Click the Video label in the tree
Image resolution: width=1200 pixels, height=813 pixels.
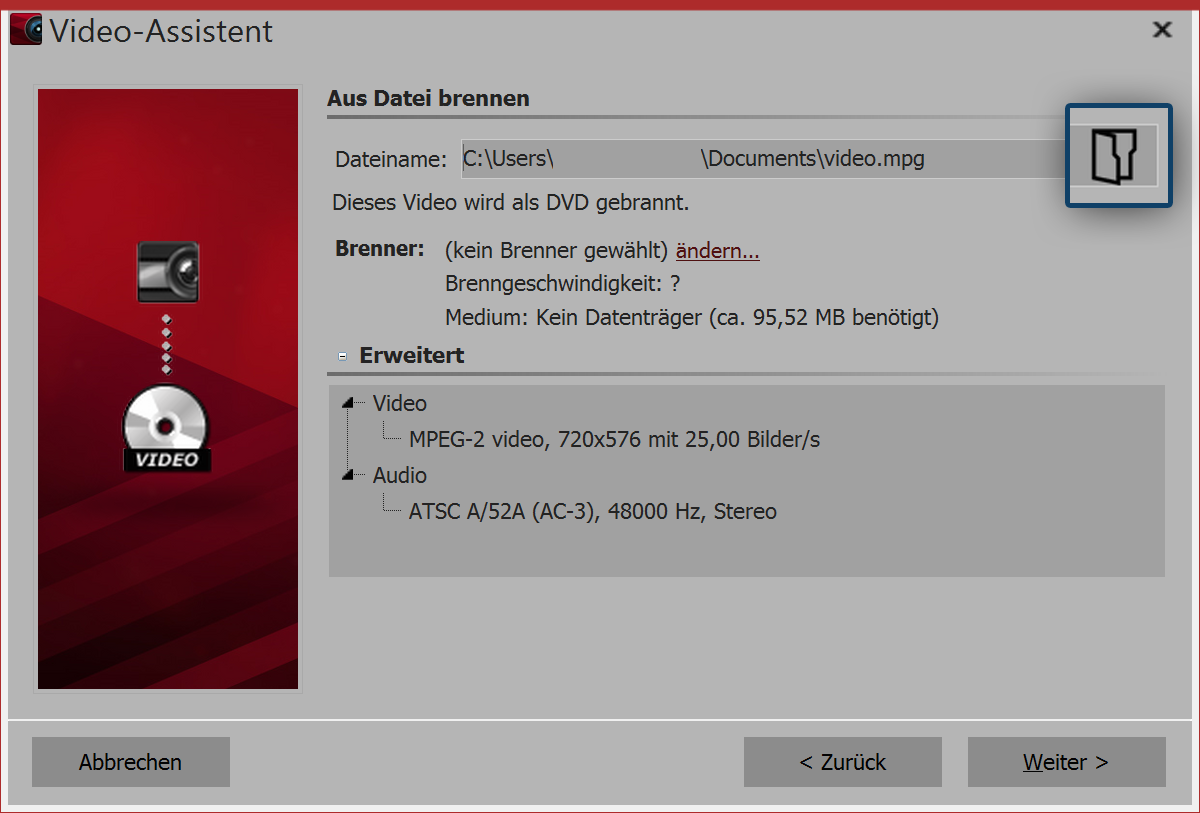coord(399,403)
